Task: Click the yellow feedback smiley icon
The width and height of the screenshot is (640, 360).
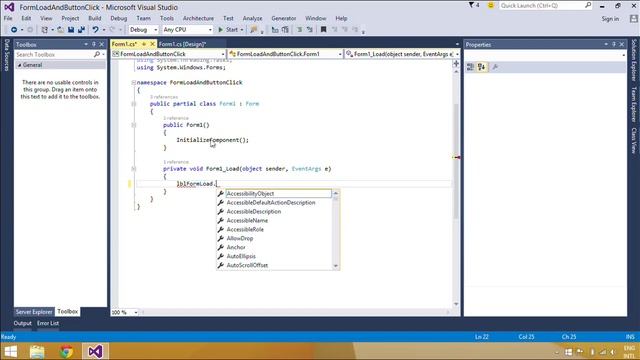Action: (491, 5)
